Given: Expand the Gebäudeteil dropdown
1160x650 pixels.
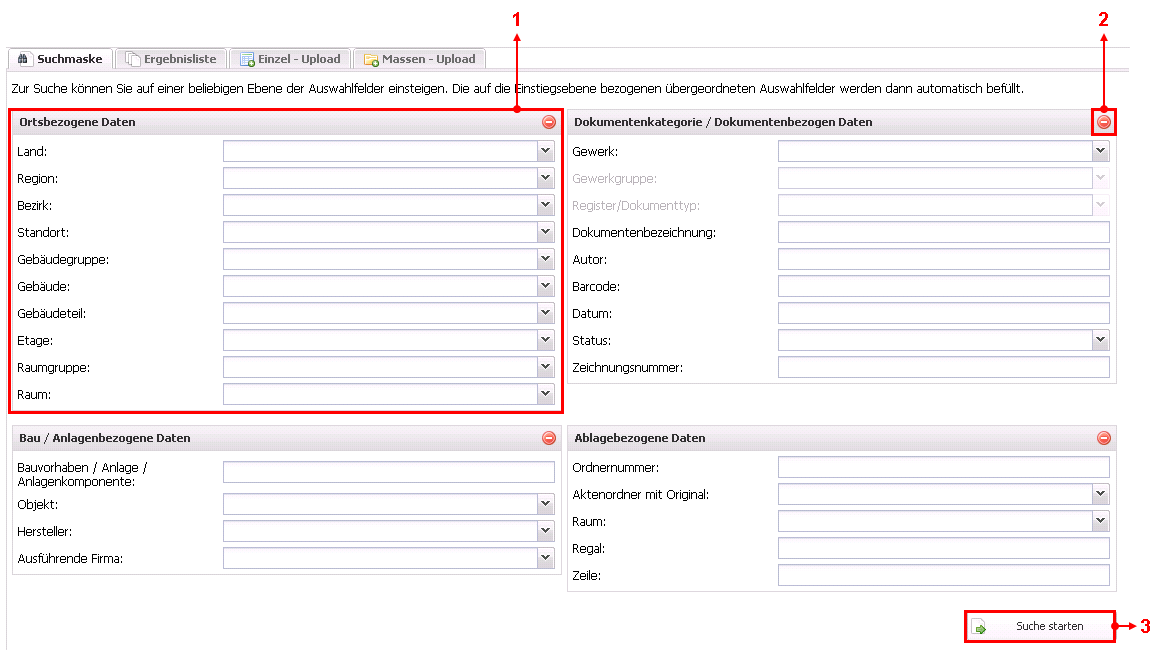Looking at the screenshot, I should [546, 314].
